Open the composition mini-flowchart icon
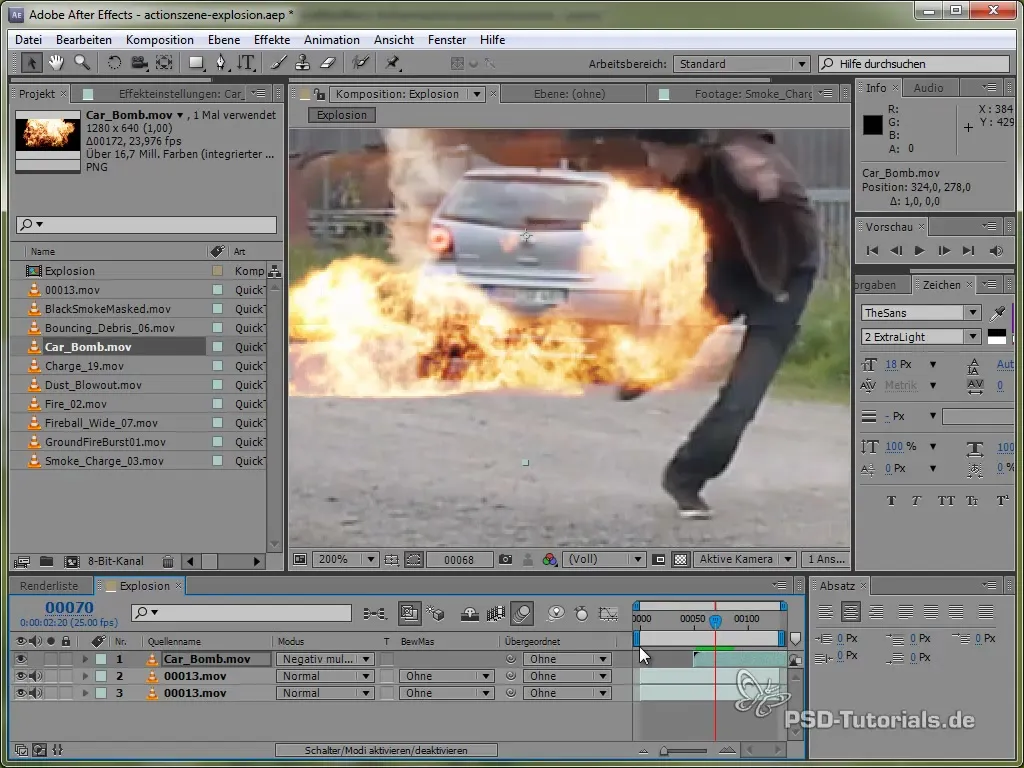The height and width of the screenshot is (768, 1024). tap(375, 613)
